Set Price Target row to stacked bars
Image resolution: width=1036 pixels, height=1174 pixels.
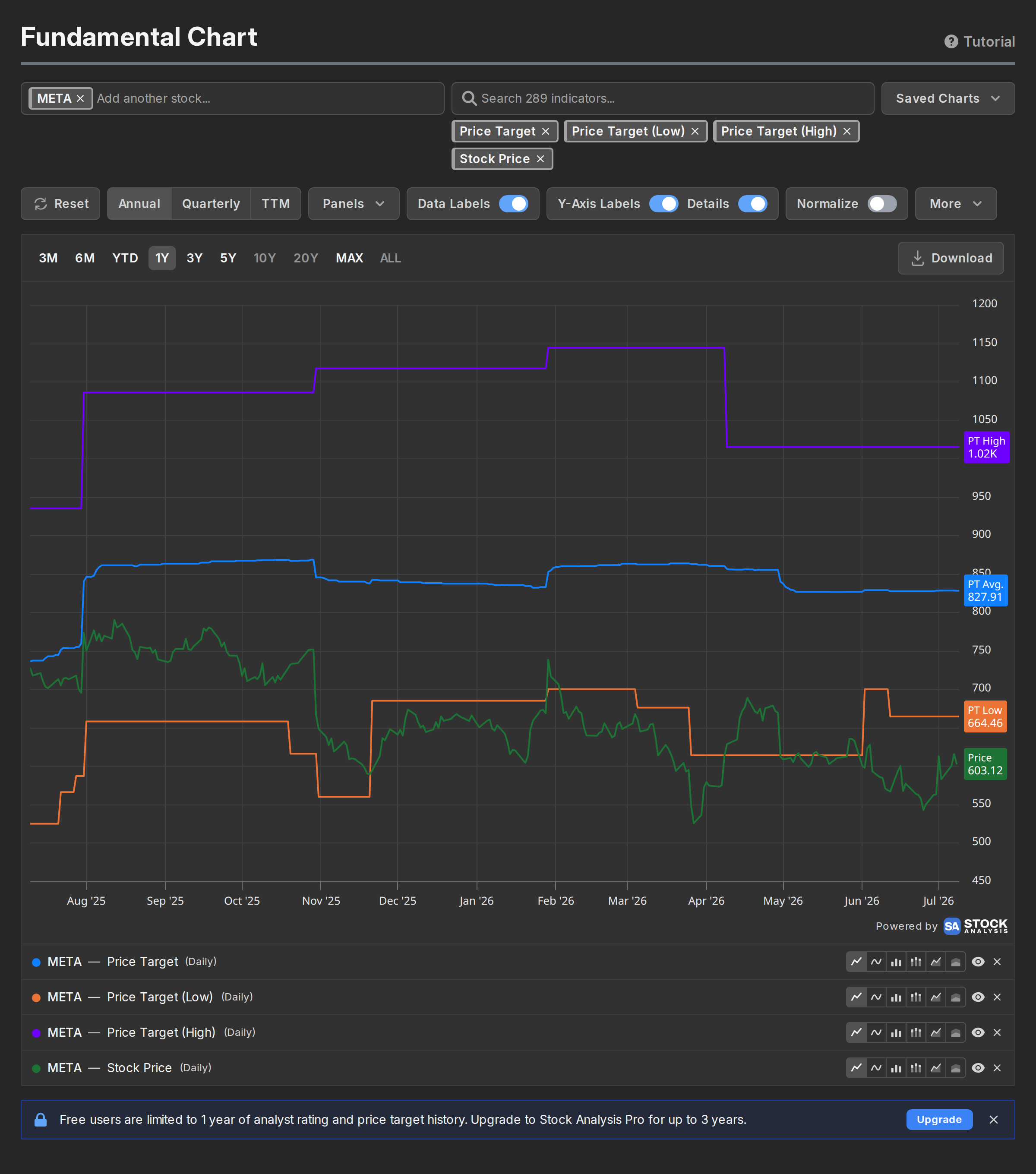pyautogui.click(x=916, y=962)
